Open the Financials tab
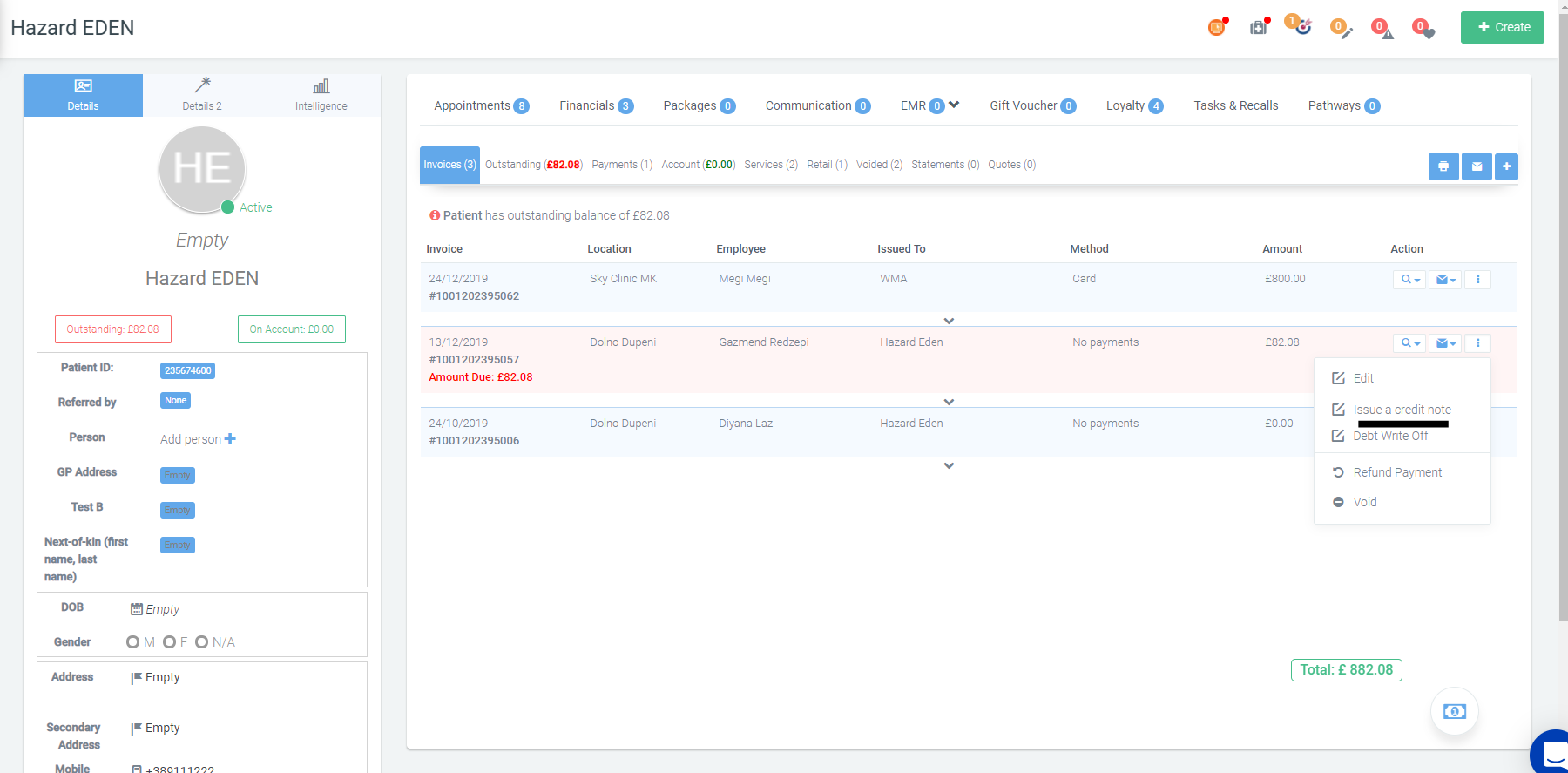The height and width of the screenshot is (773, 1568). point(596,105)
